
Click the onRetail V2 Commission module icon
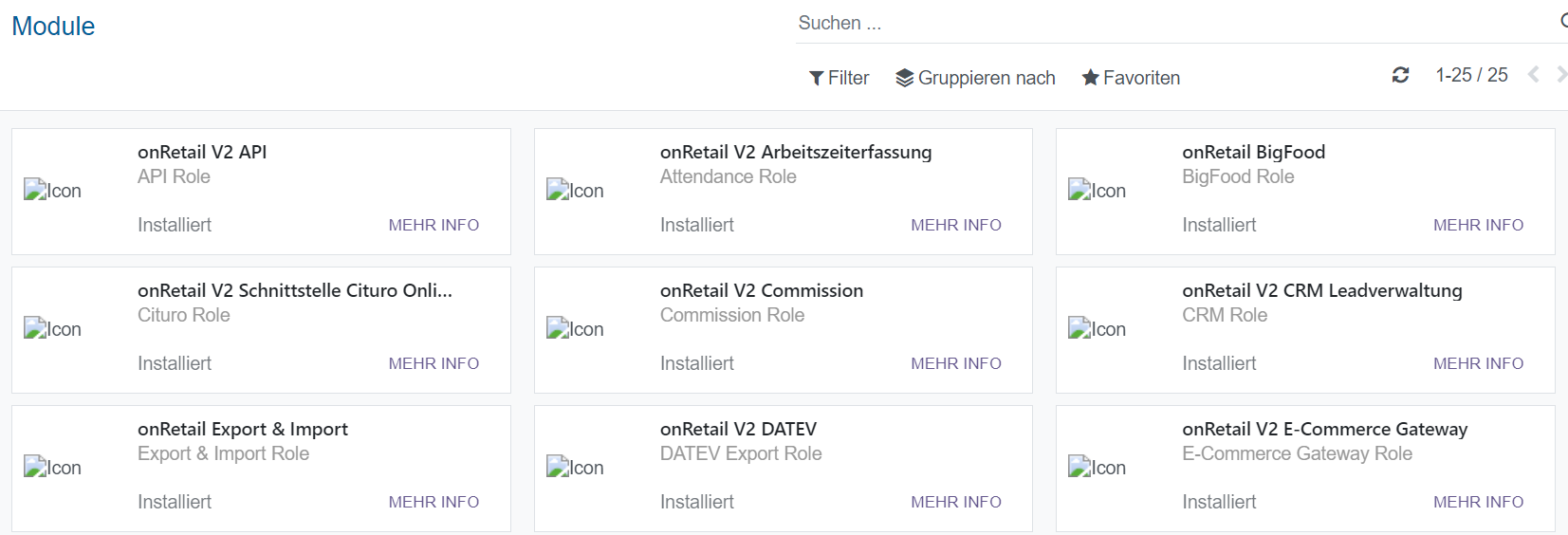[575, 329]
